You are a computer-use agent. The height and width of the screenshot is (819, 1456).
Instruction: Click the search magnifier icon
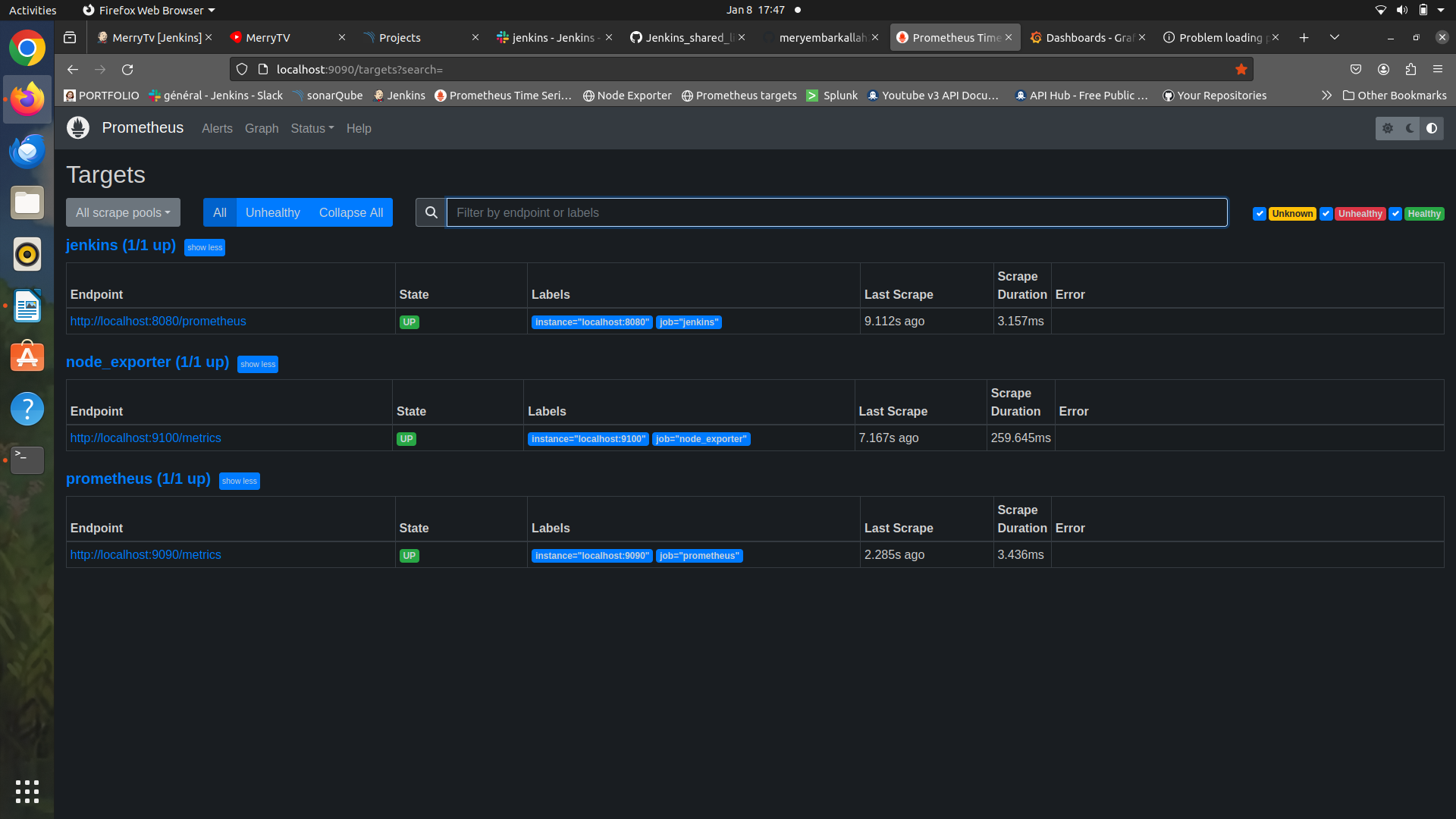tap(431, 212)
